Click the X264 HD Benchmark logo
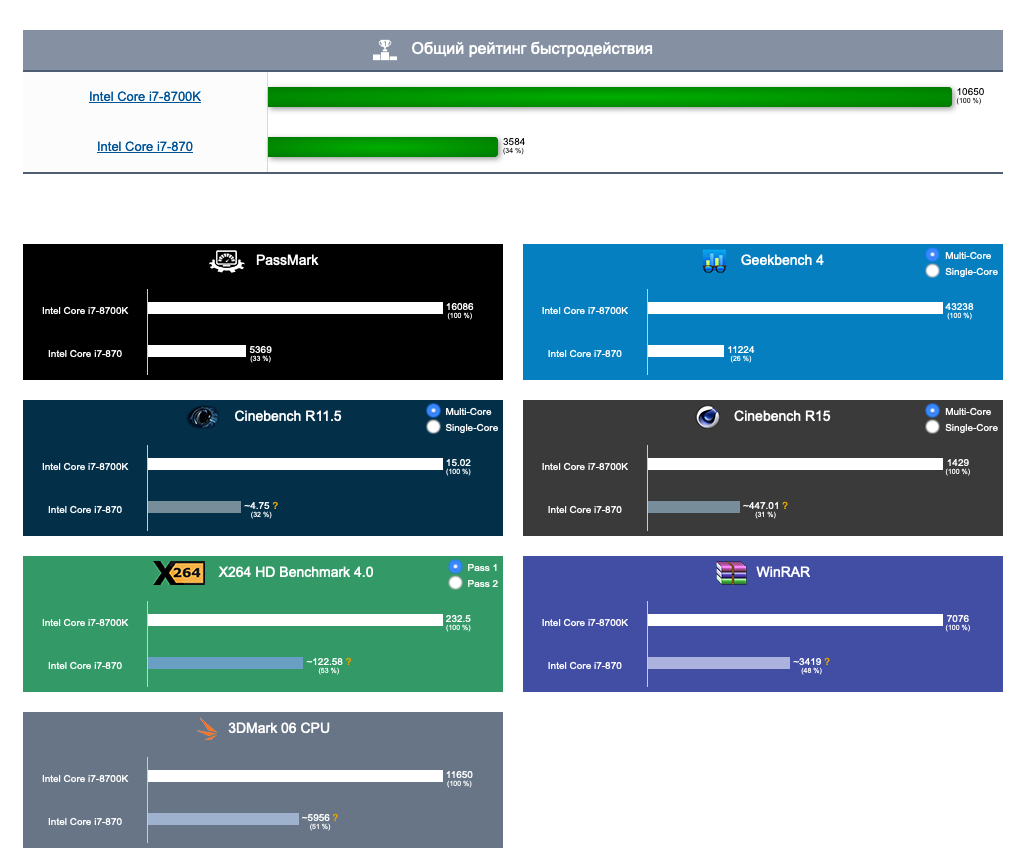This screenshot has height=865, width=1019. click(x=178, y=573)
